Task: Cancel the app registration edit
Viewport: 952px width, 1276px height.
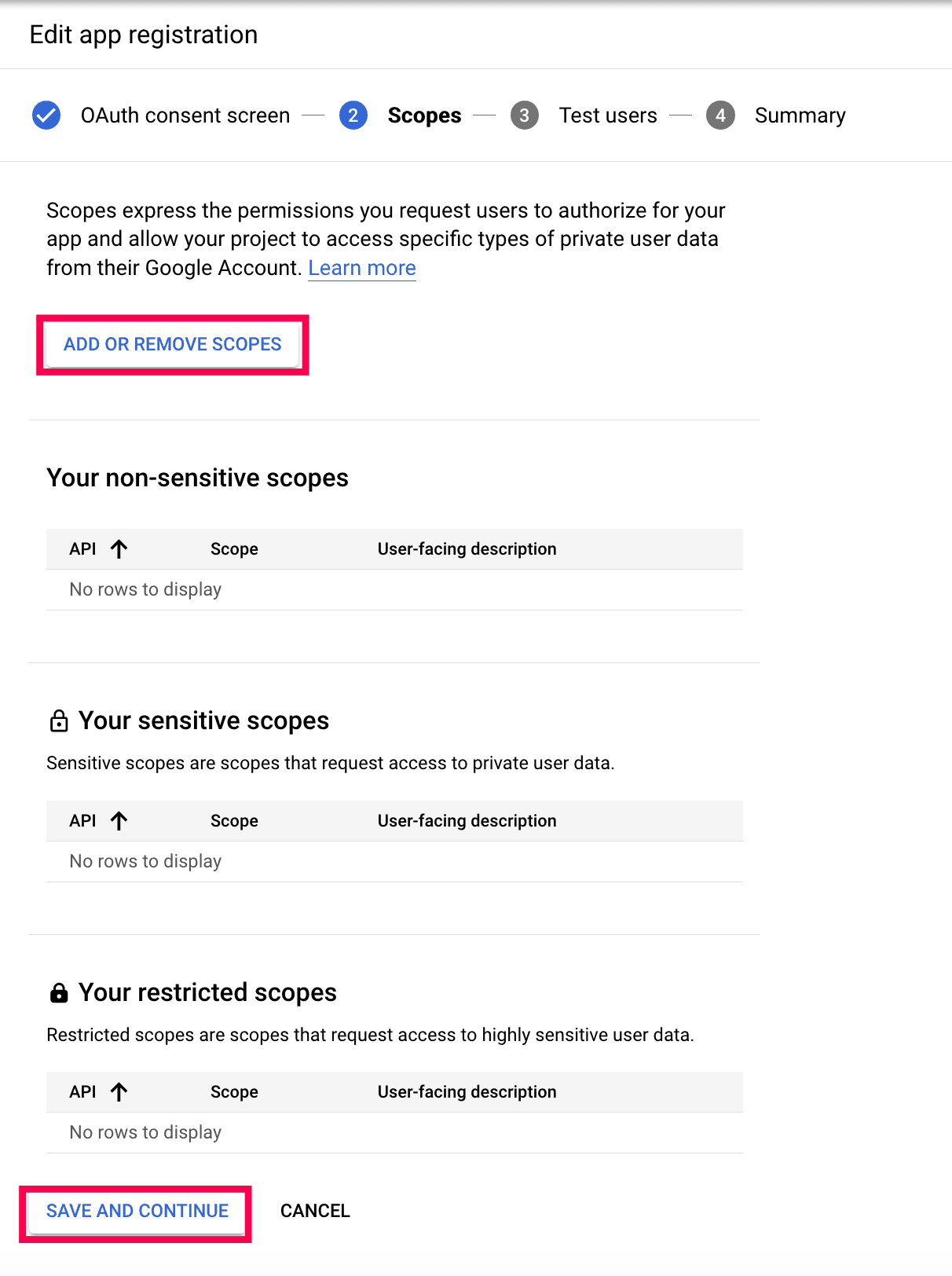Action: tap(315, 1211)
